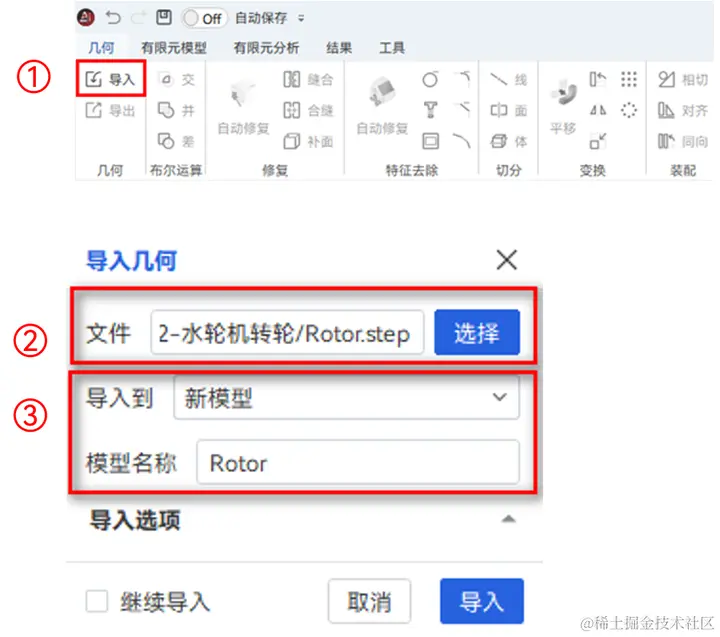Select the 线 (Line) split tool
The width and height of the screenshot is (720, 637).
(x=508, y=80)
